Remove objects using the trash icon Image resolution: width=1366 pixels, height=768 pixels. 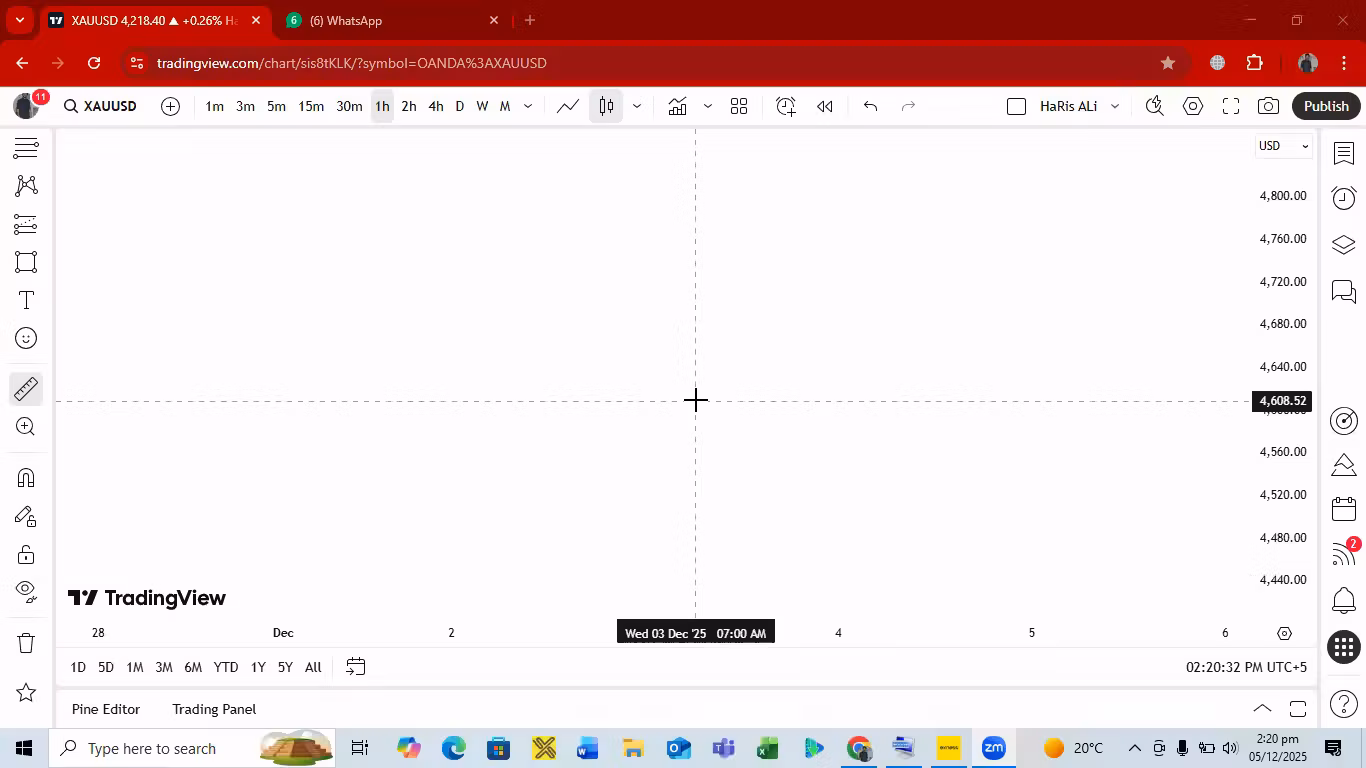click(x=26, y=643)
